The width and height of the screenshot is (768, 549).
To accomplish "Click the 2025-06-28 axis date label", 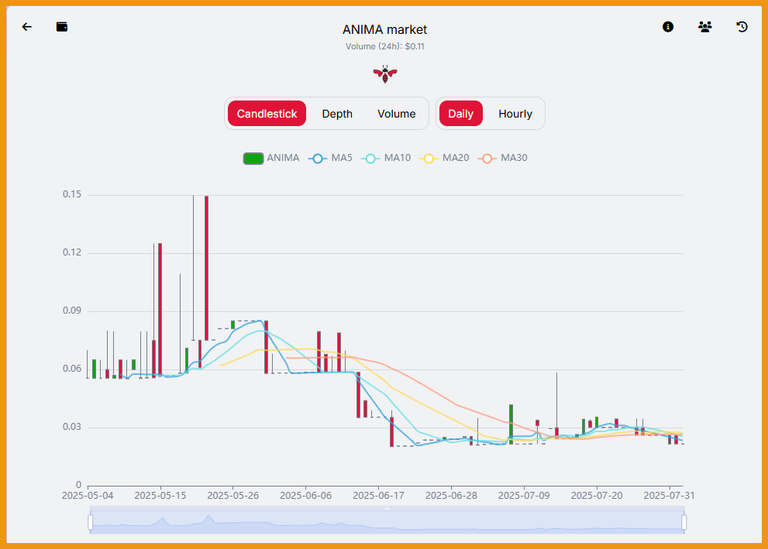I will [451, 496].
